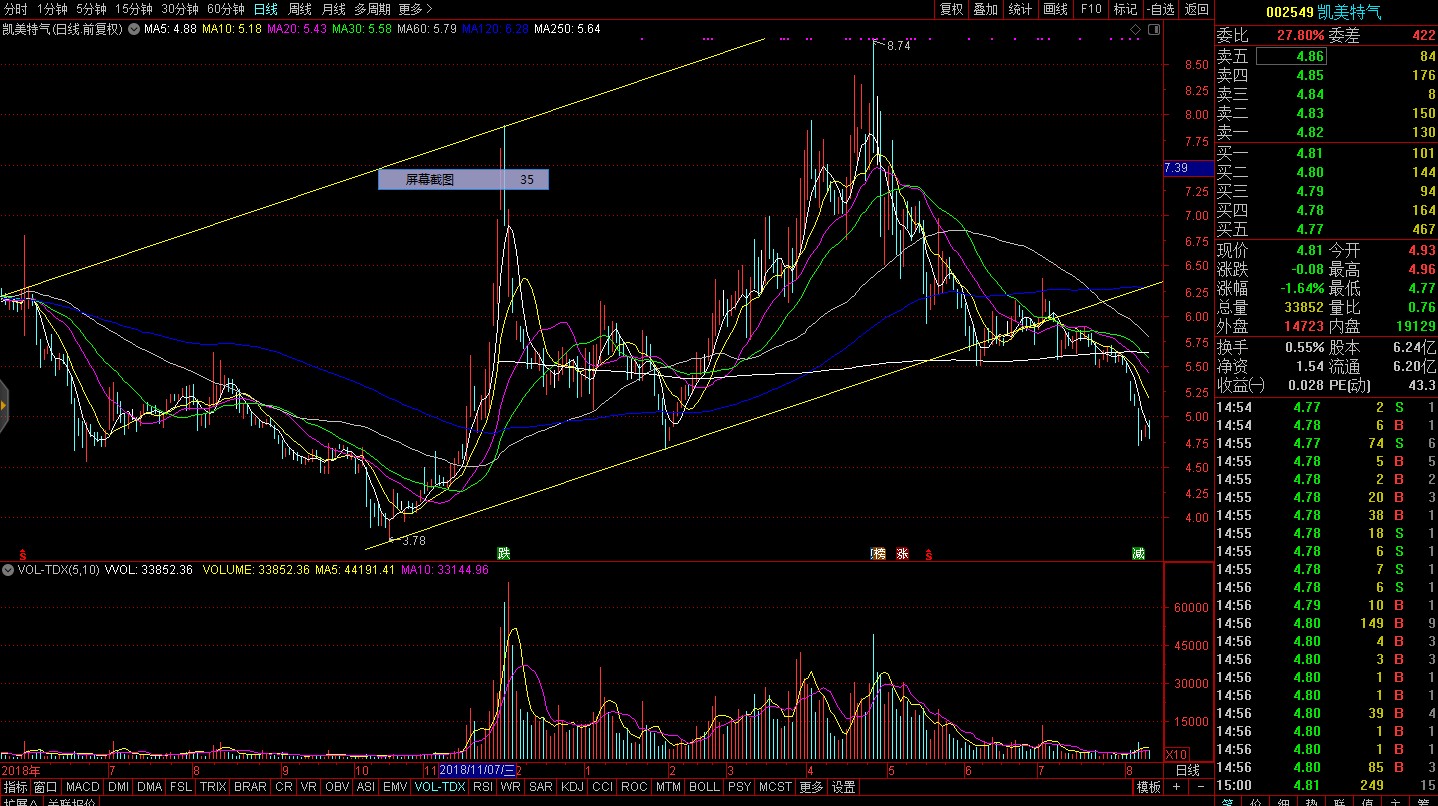This screenshot has height=806, width=1438.
Task: Click the 15:00 trade row at 4.81
Action: point(1326,786)
